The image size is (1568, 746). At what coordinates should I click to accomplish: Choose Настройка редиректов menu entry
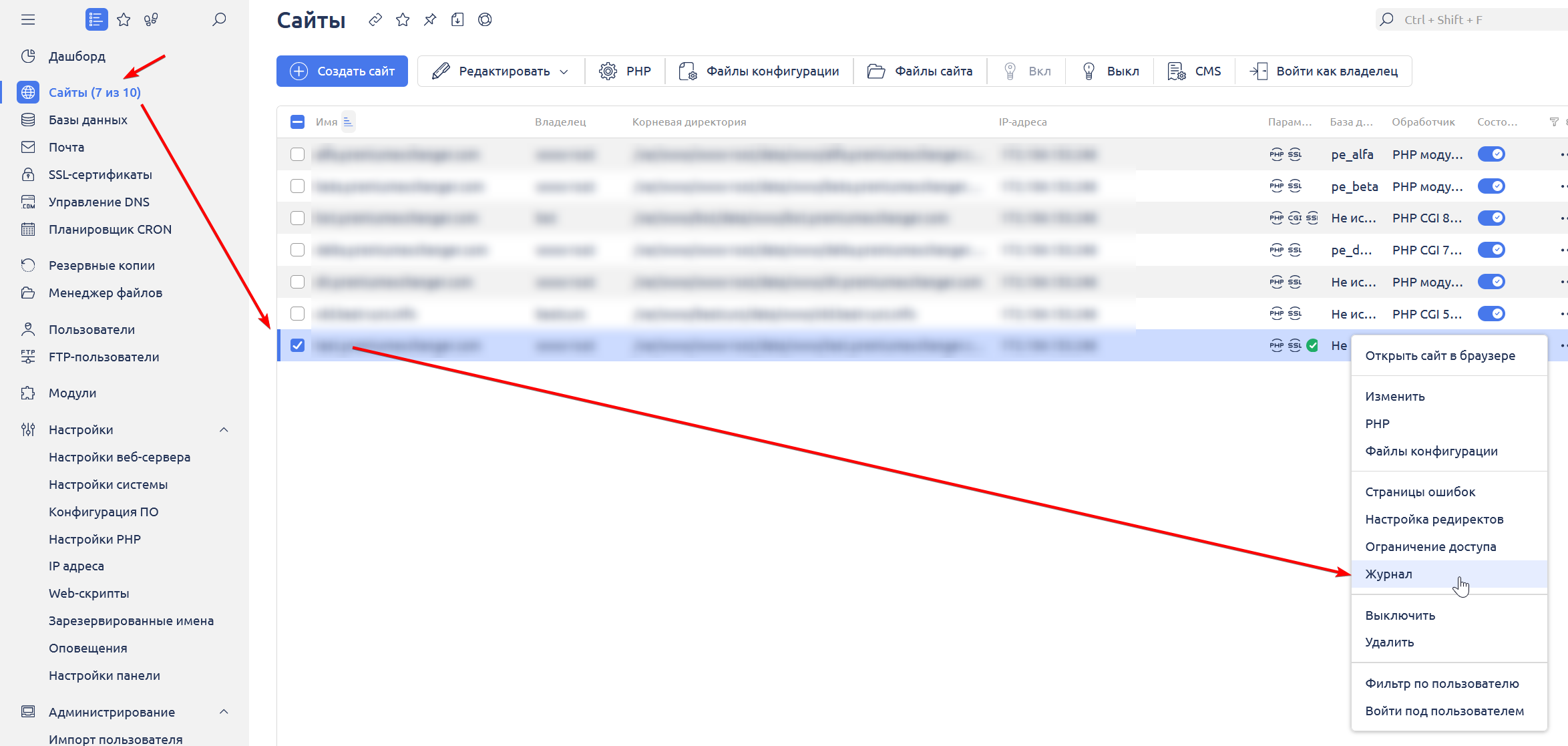1434,520
